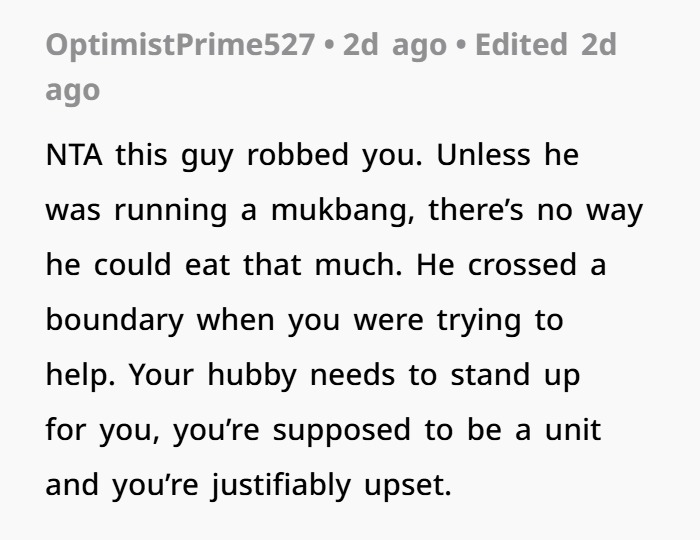Click the '2d ago' comment timestamp
The image size is (700, 540).
(390, 46)
